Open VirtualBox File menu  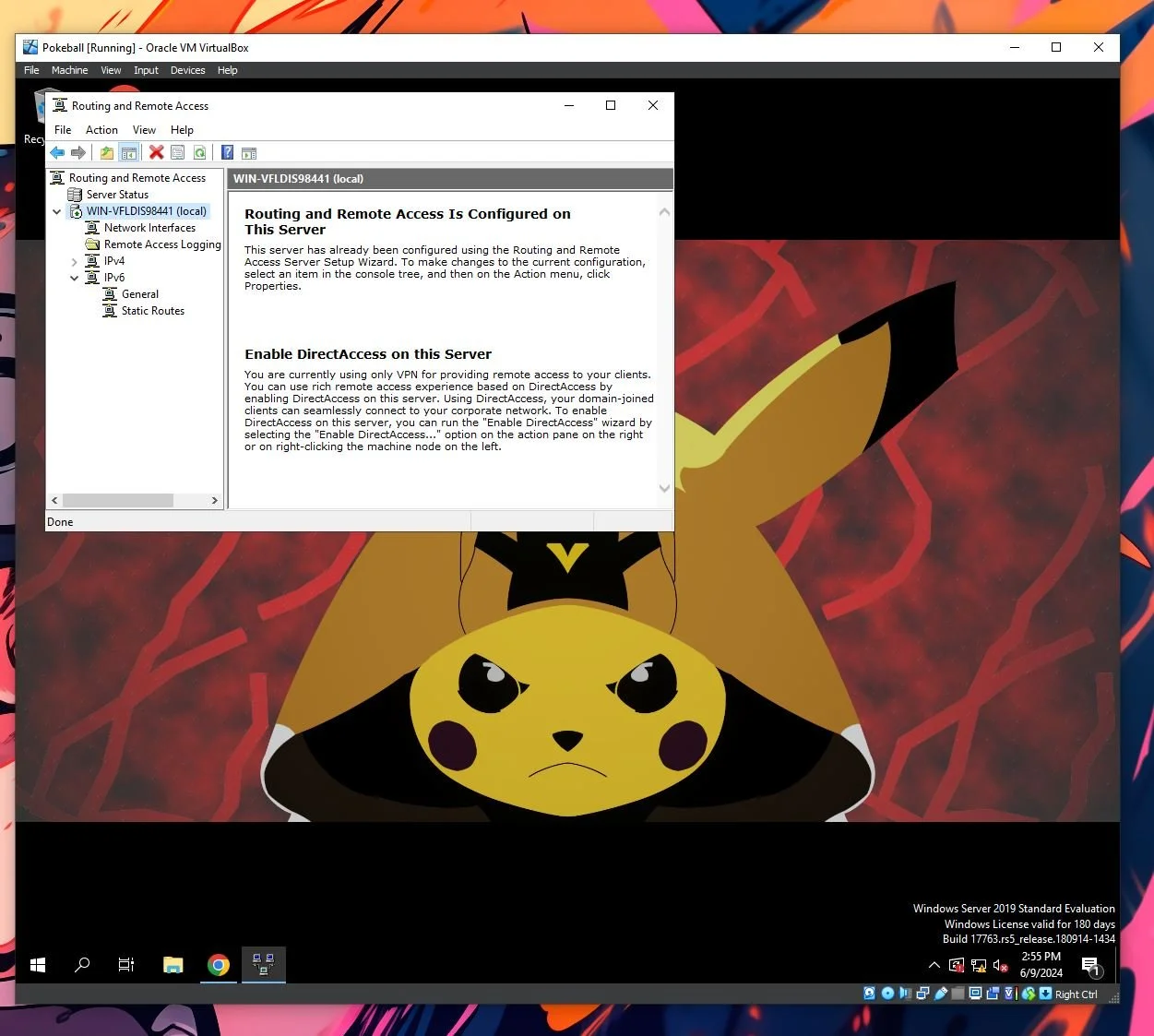[31, 70]
